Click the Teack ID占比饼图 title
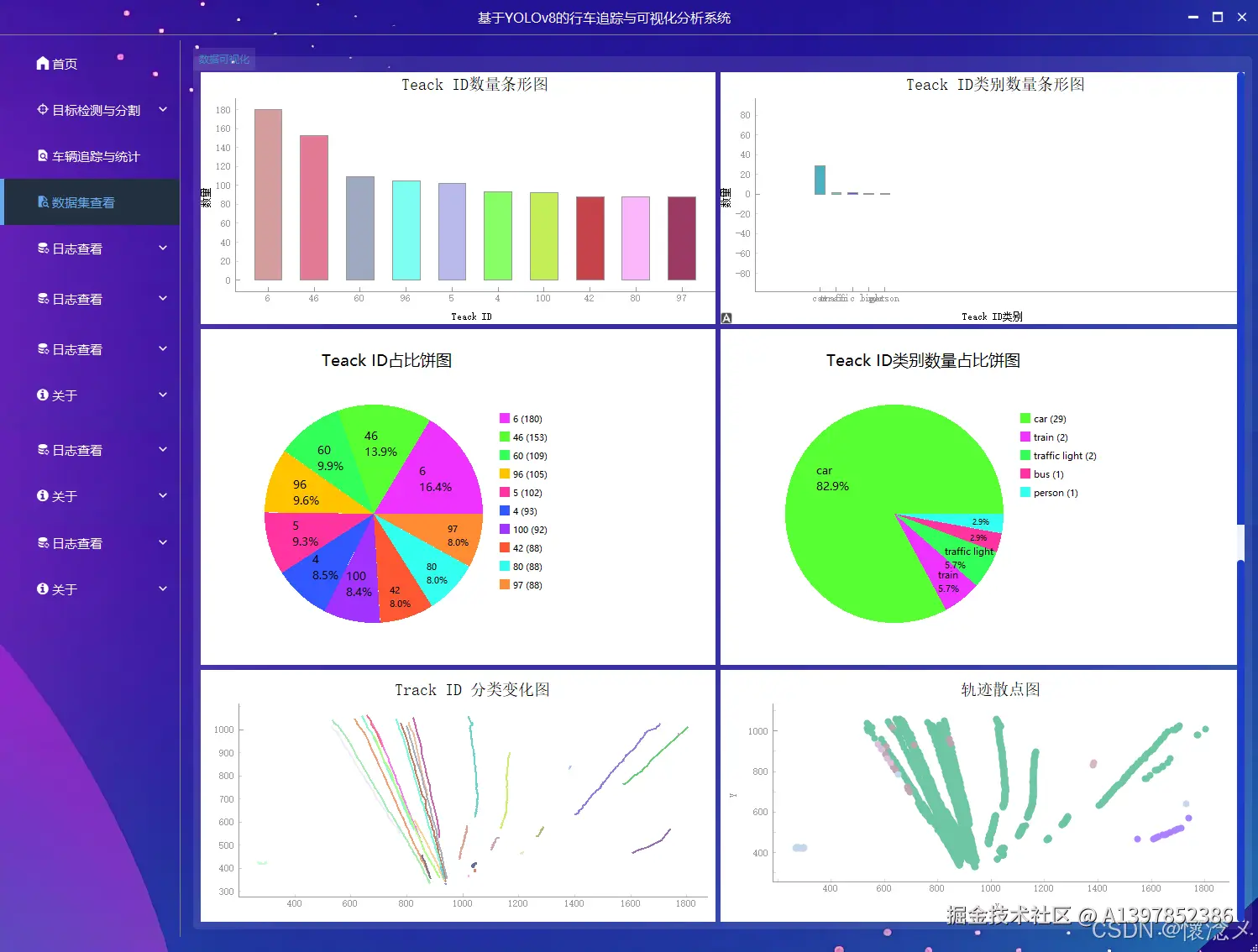 386,360
